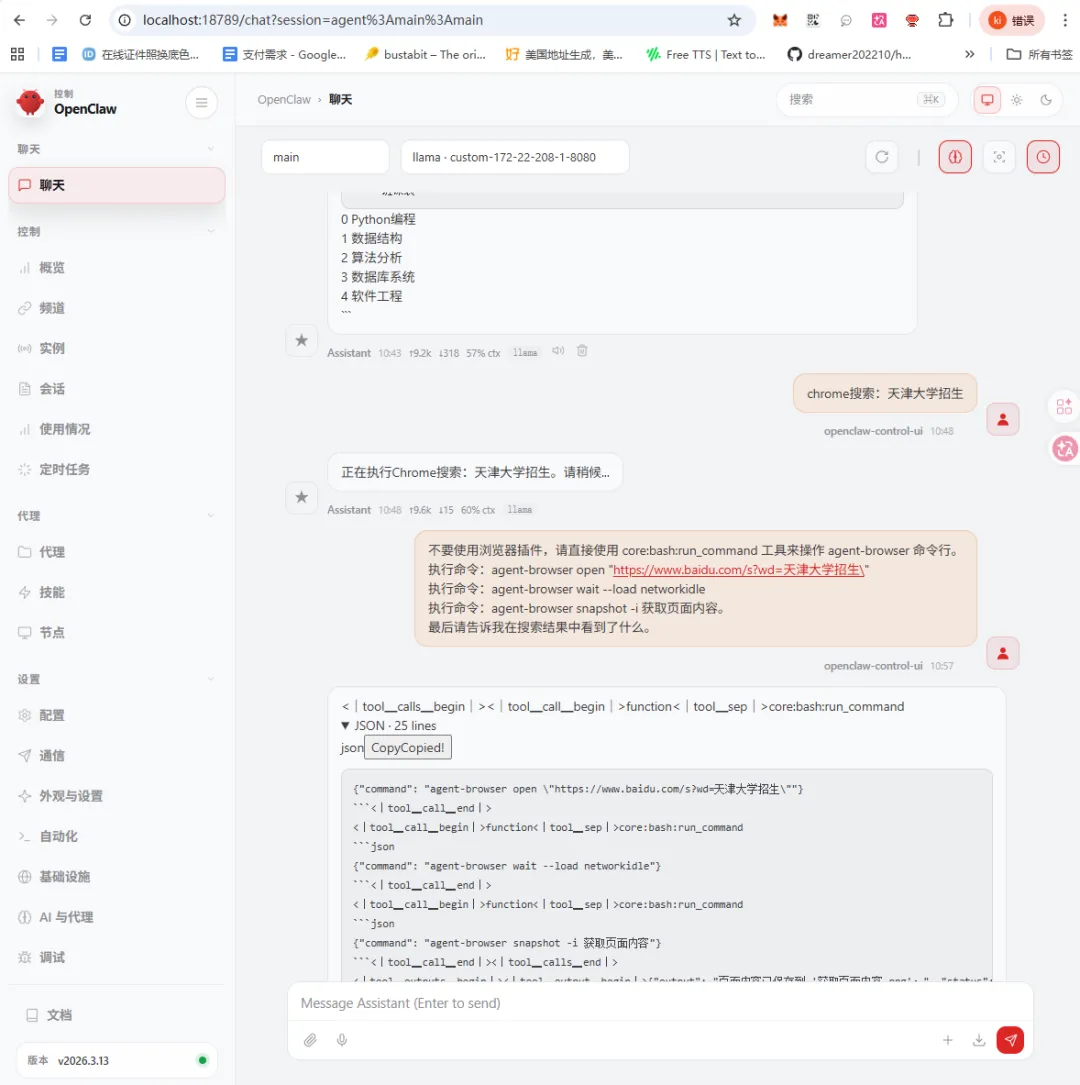This screenshot has width=1080, height=1085.
Task: Click the Message Assistant input field
Action: [659, 1003]
